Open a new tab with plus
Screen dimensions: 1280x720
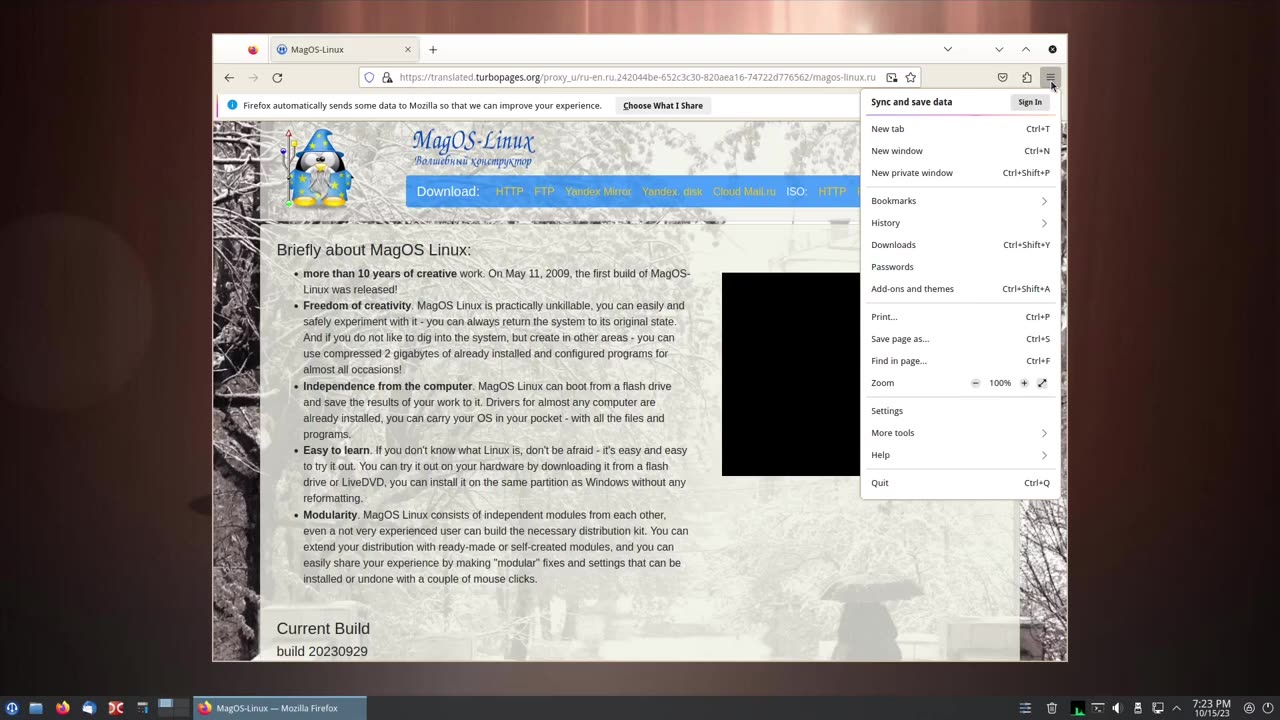click(433, 50)
